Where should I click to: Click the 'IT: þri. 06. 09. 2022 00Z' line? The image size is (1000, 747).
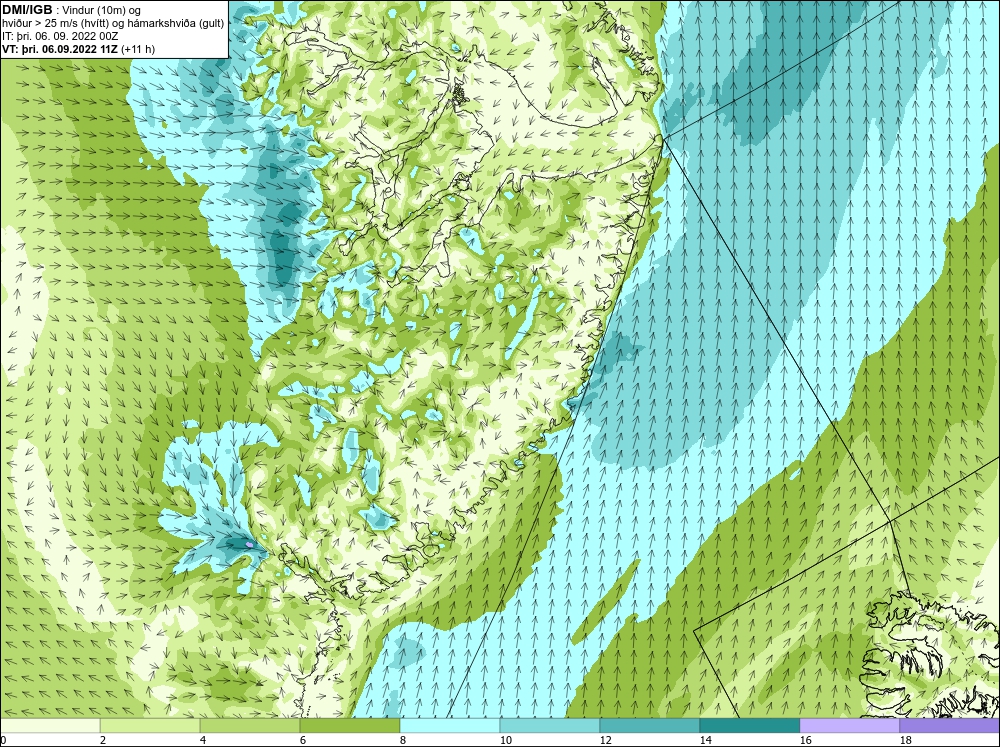pos(60,36)
